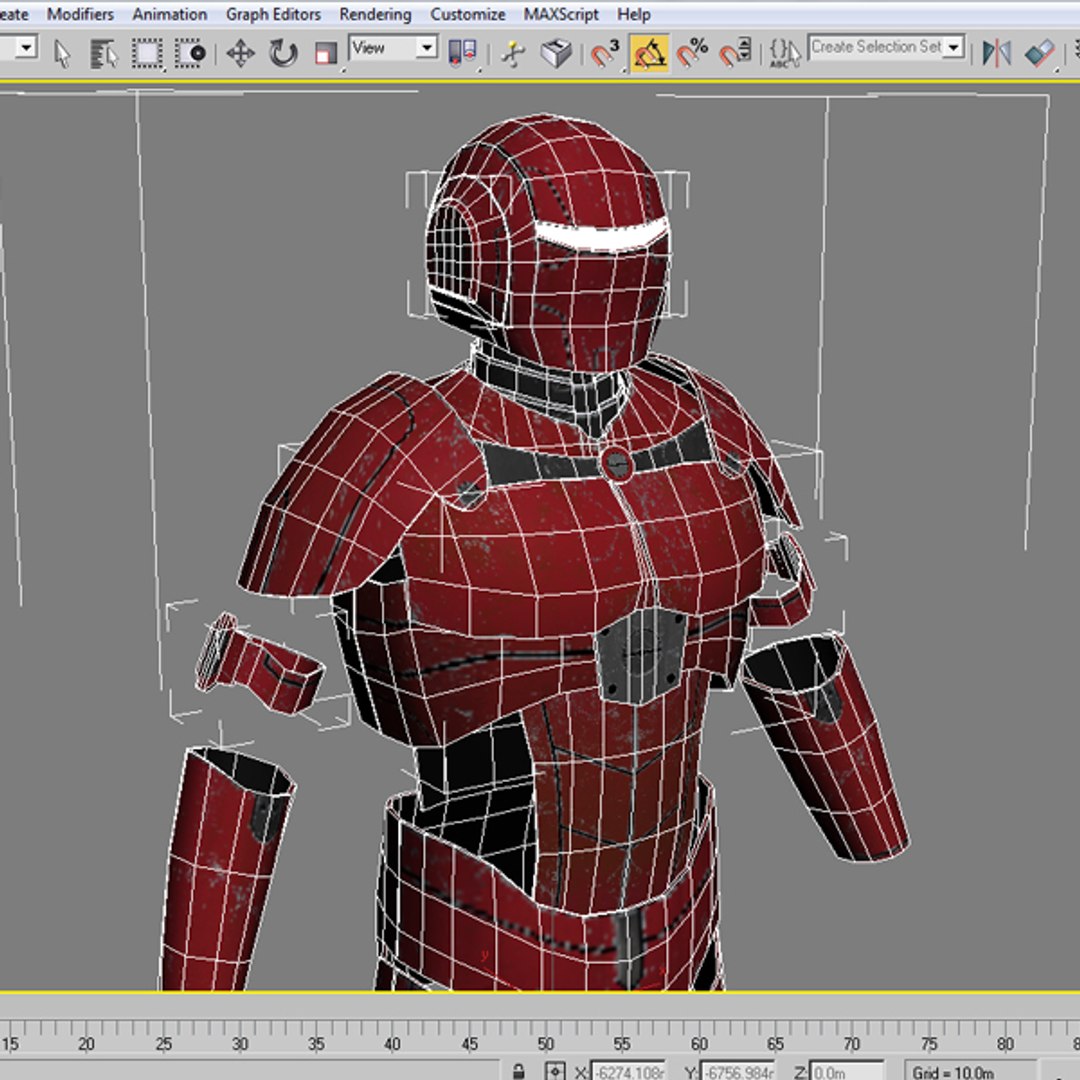Toggle Window/Crossing selection mode
1080x1080 pixels.
pos(190,54)
